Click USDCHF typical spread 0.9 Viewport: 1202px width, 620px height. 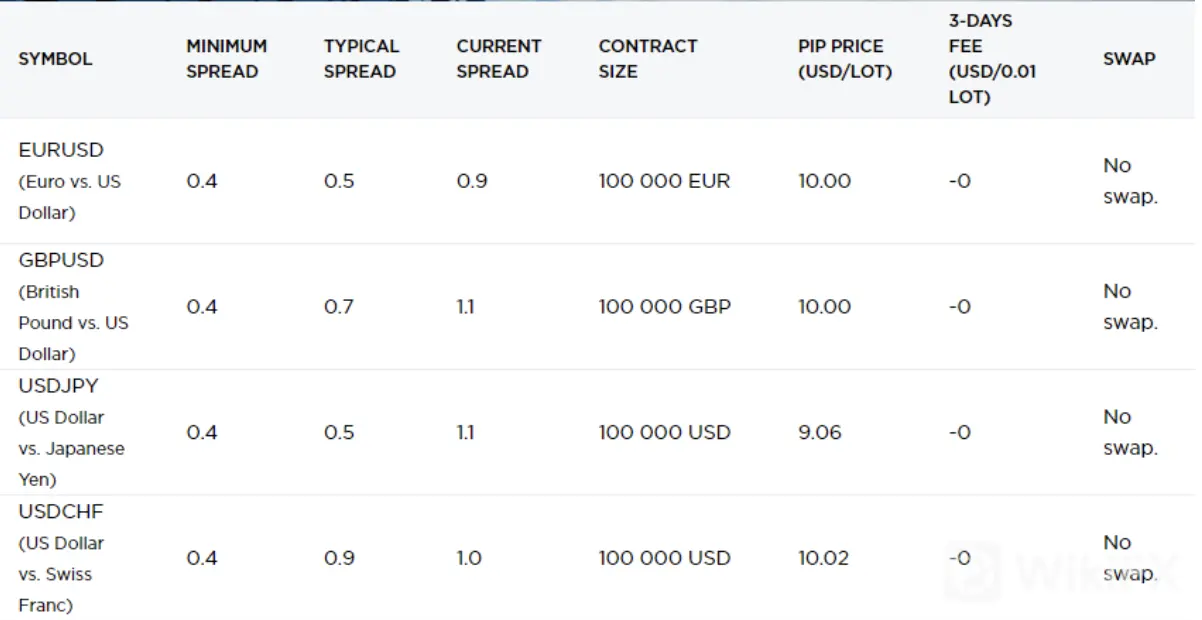point(339,558)
